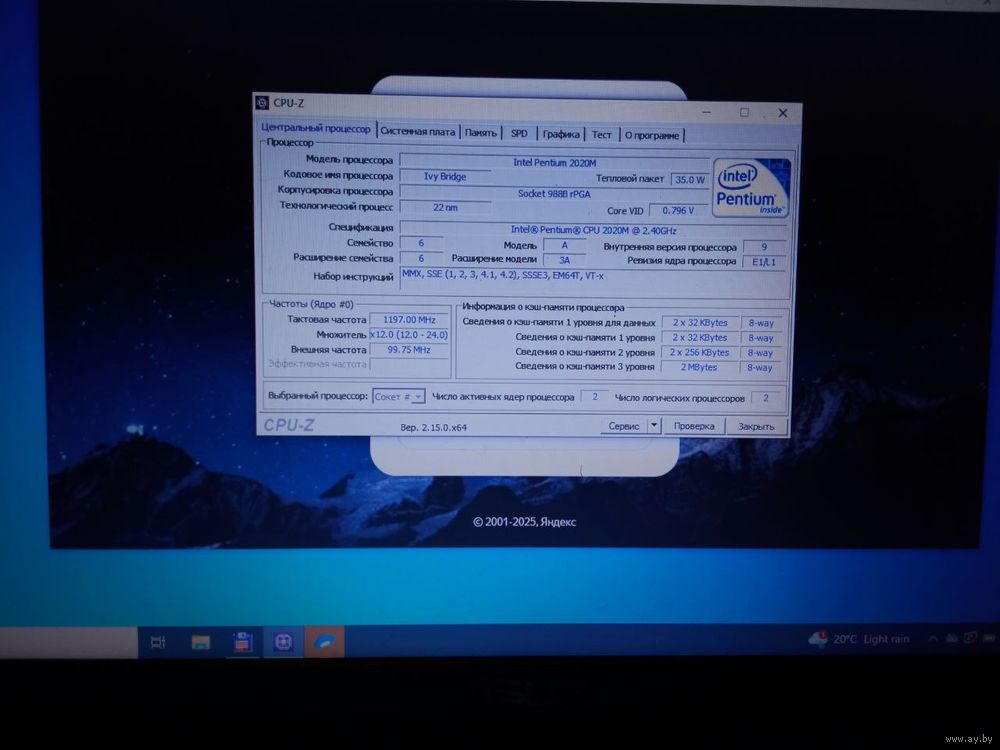This screenshot has height=750, width=1000.
Task: Click the instruction set MMX, SSE field
Action: (x=593, y=279)
